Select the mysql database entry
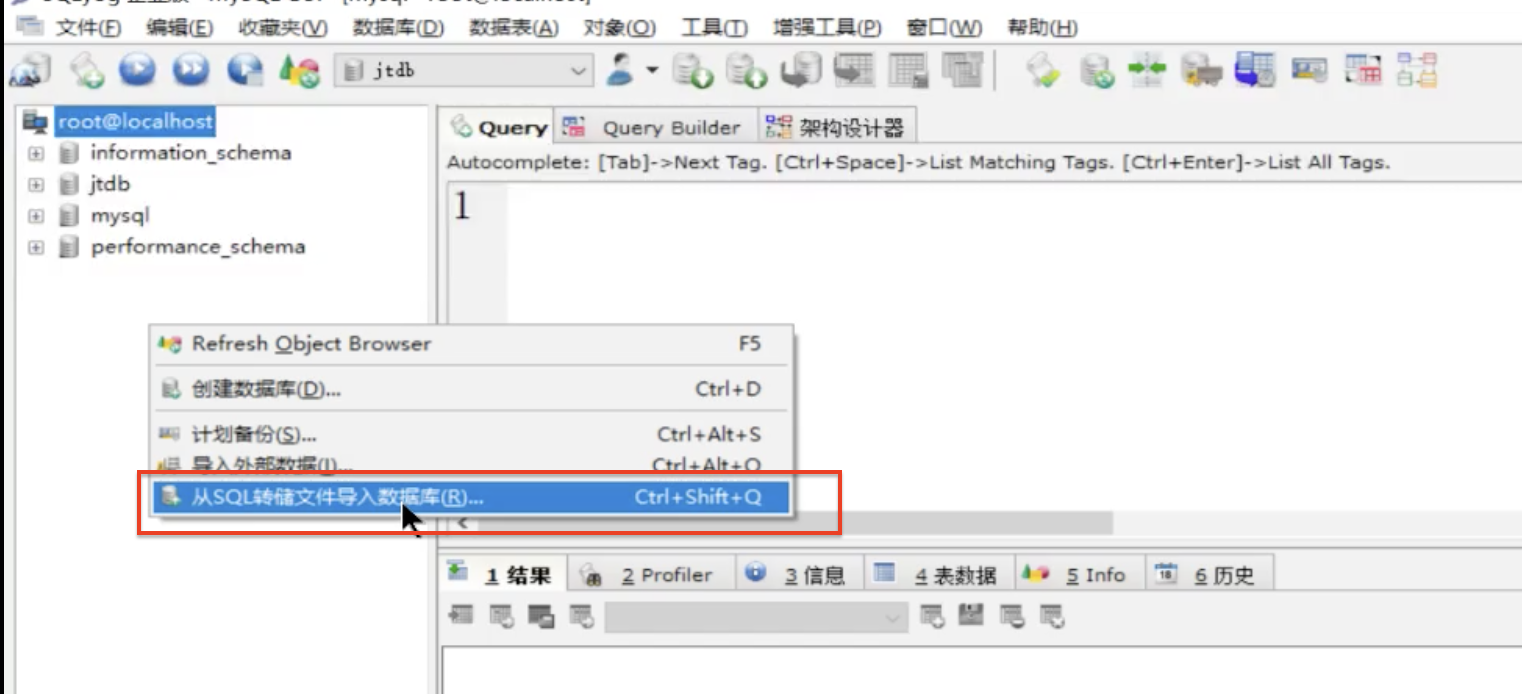This screenshot has width=1522, height=694. [119, 215]
